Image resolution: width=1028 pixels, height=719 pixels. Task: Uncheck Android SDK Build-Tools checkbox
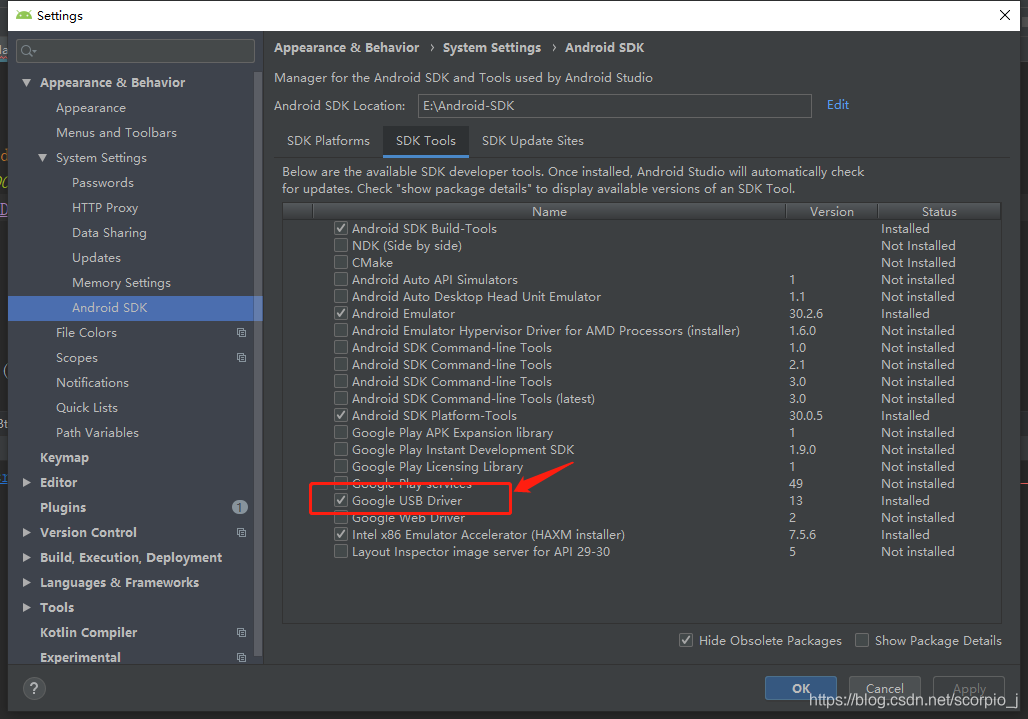pyautogui.click(x=341, y=228)
